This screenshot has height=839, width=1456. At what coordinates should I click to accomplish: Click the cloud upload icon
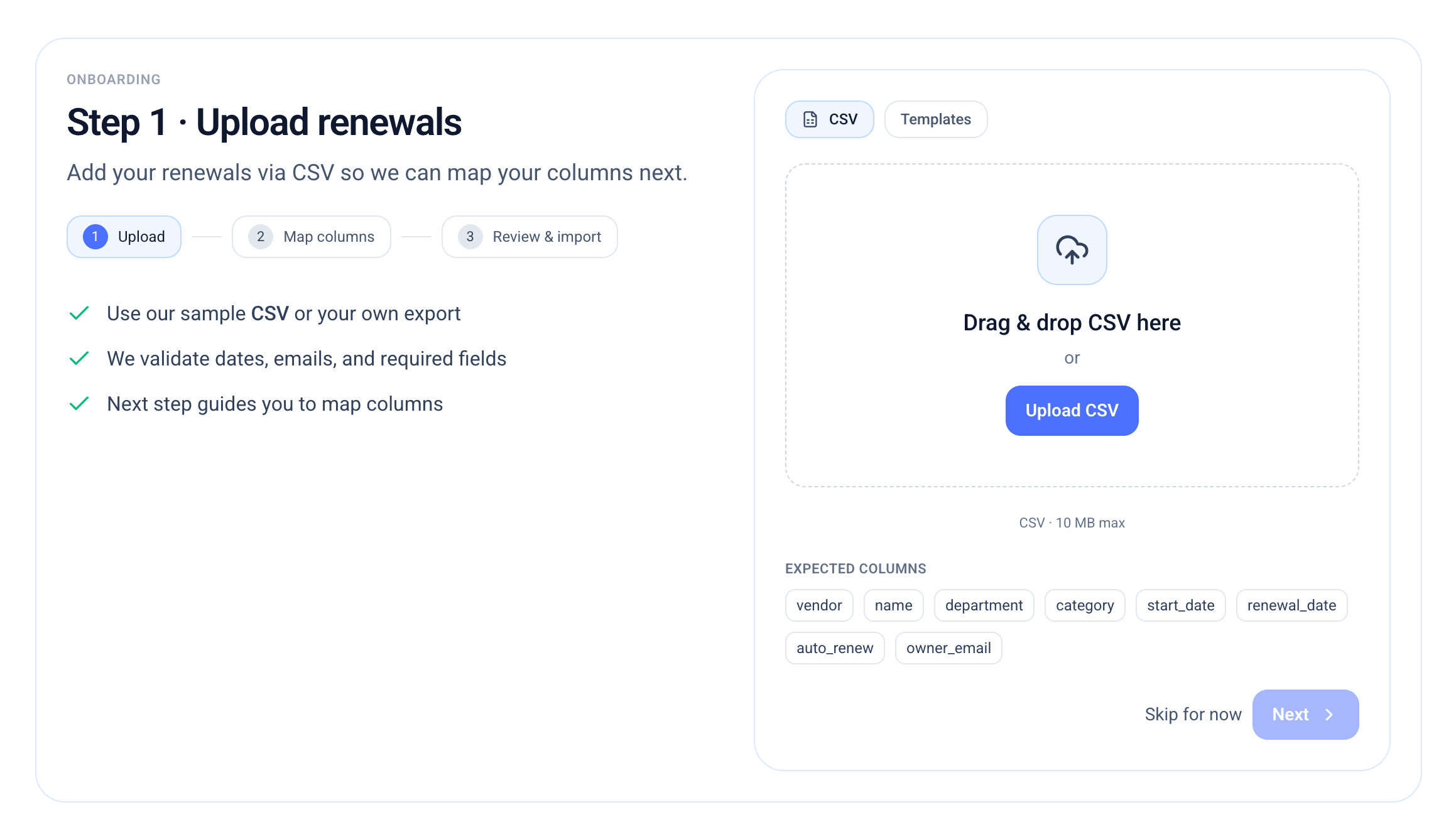(1072, 250)
